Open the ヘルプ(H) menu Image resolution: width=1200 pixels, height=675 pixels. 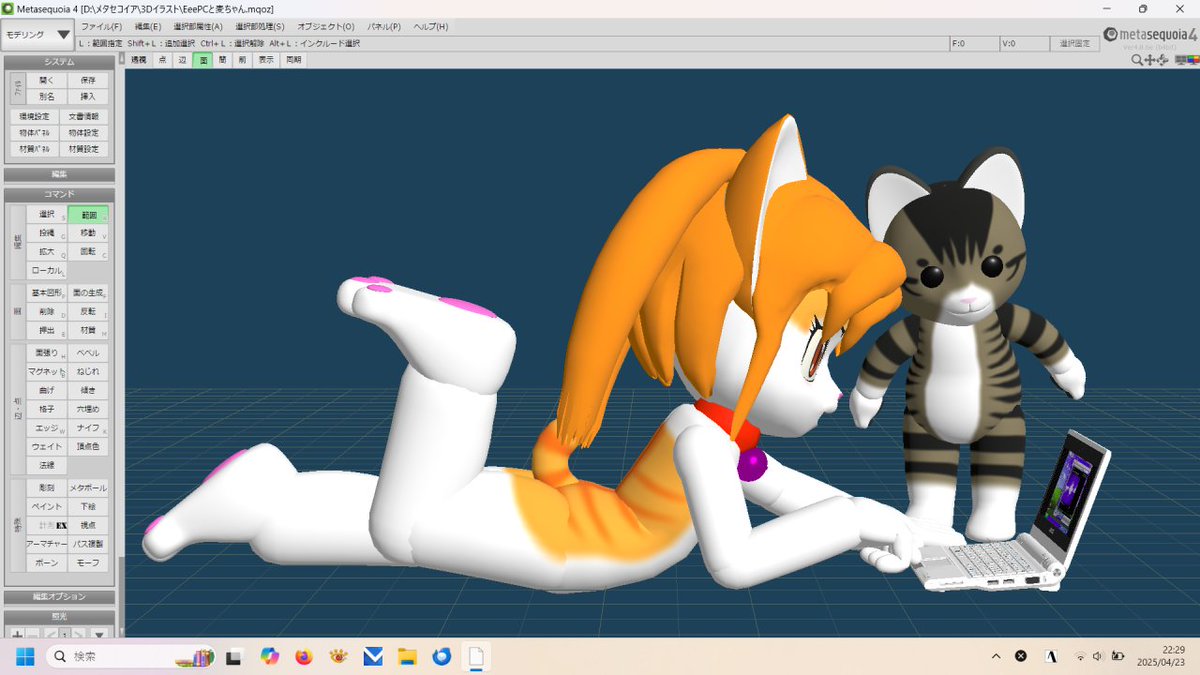pyautogui.click(x=431, y=26)
